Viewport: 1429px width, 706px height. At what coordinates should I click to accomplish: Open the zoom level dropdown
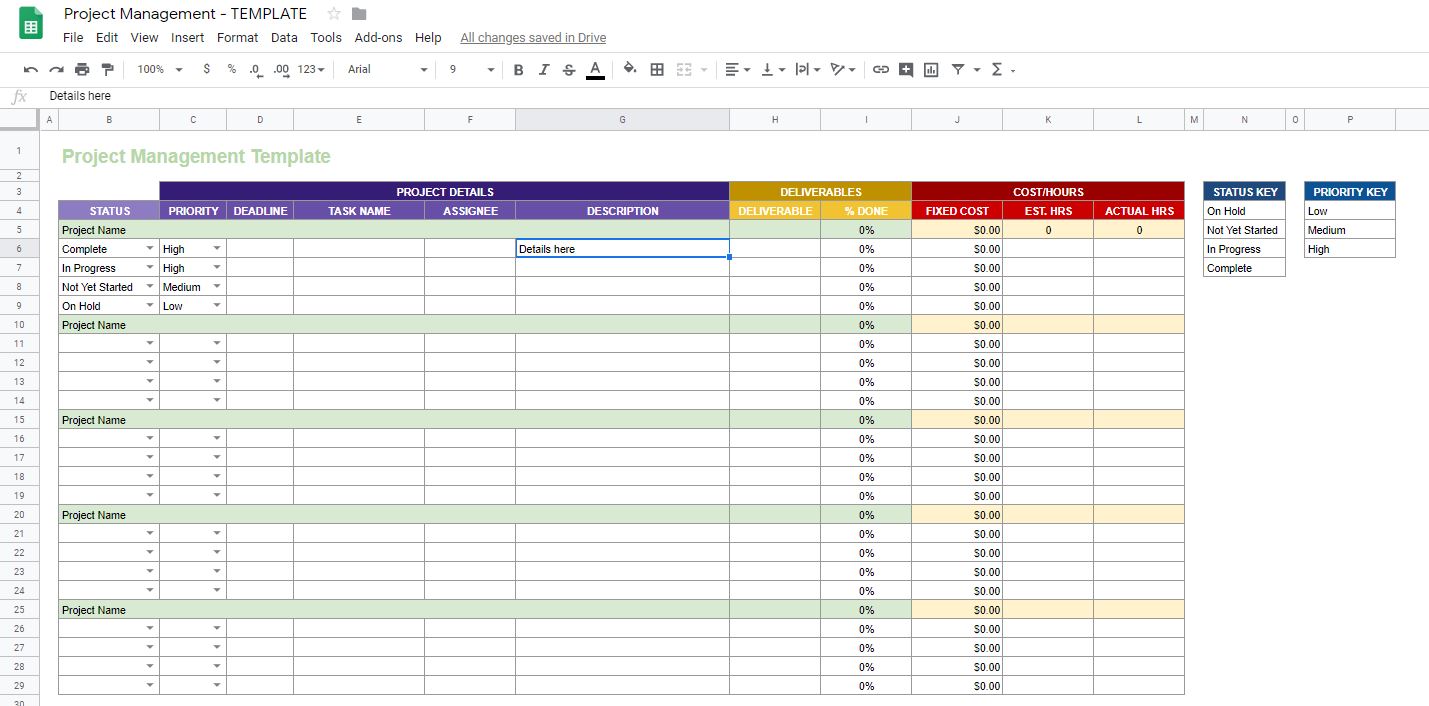click(160, 69)
